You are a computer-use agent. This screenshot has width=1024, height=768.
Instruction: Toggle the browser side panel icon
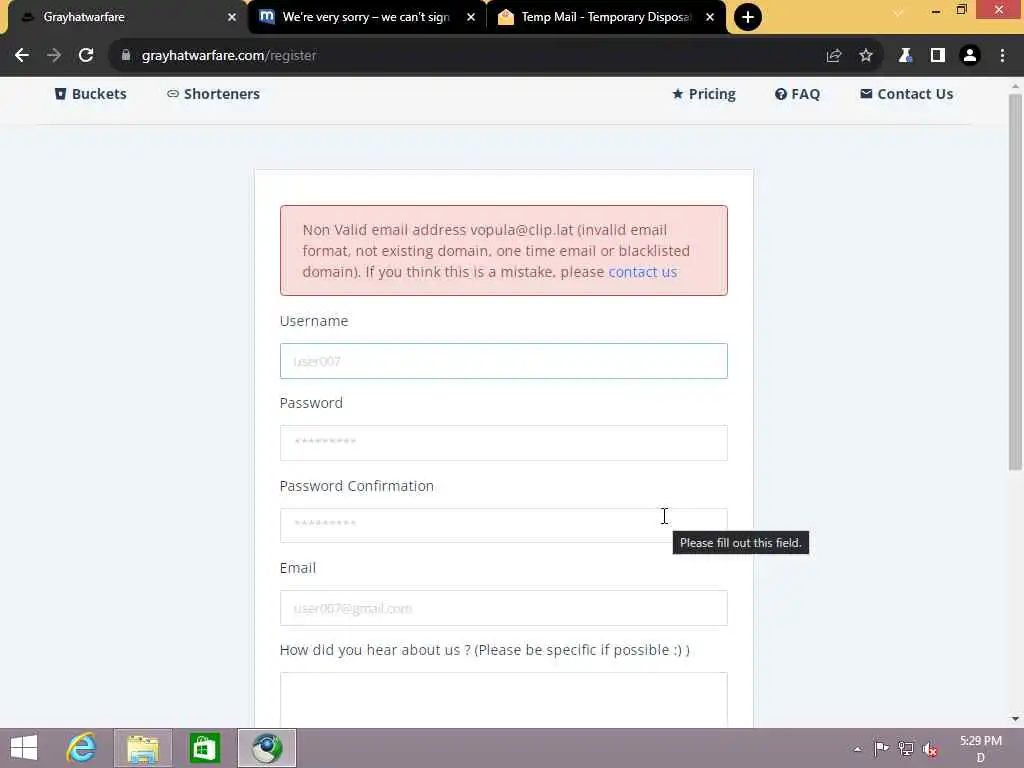tap(938, 56)
